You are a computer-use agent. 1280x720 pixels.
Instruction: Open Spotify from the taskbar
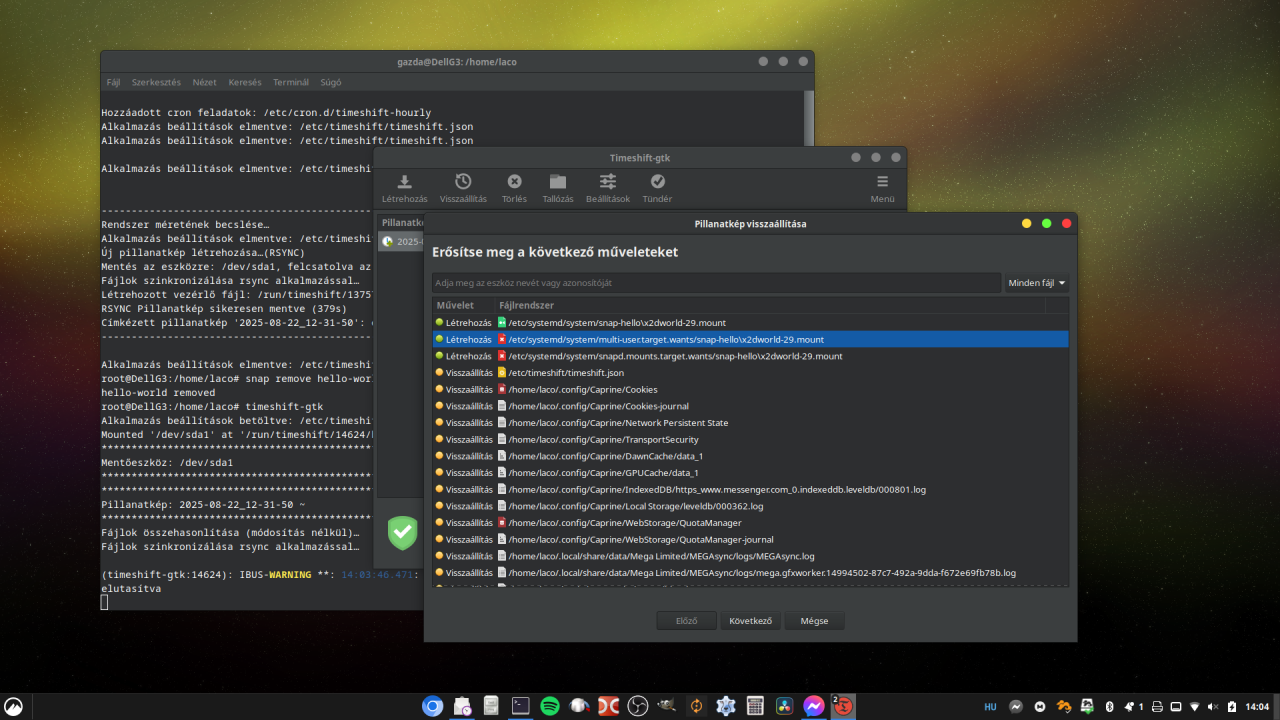[x=549, y=706]
